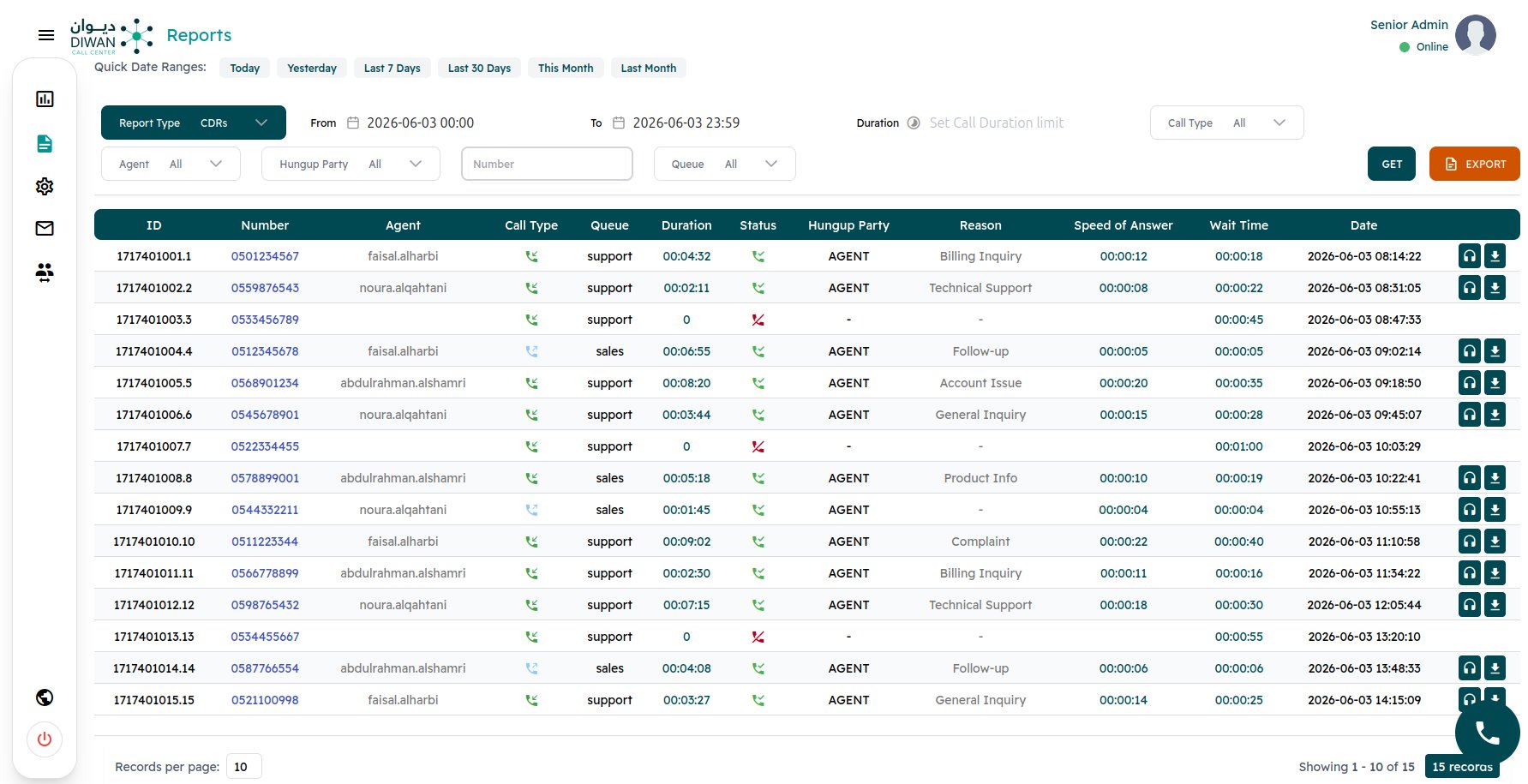Open the Queue All dropdown

(x=725, y=164)
